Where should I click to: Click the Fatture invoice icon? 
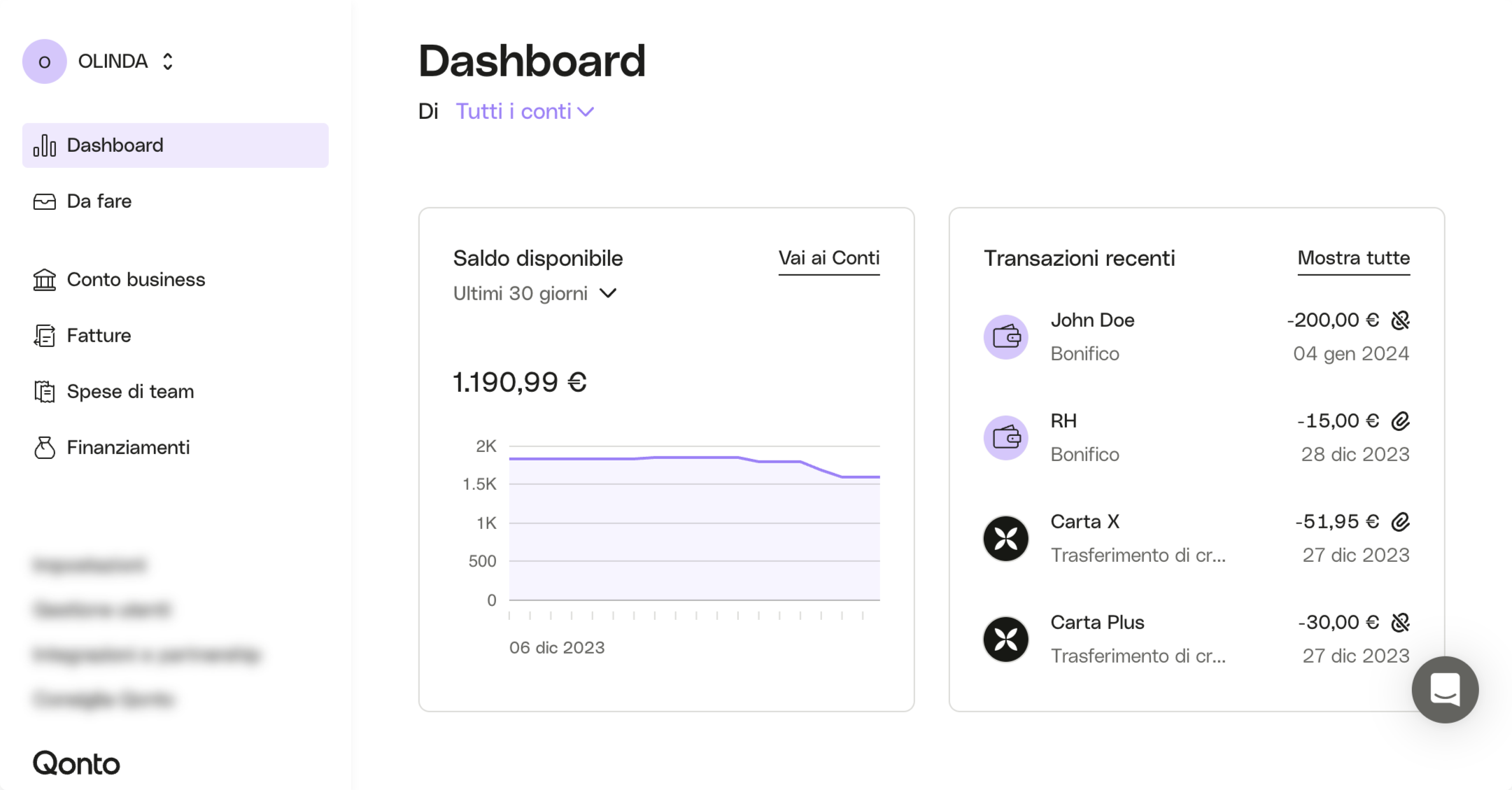tap(45, 336)
